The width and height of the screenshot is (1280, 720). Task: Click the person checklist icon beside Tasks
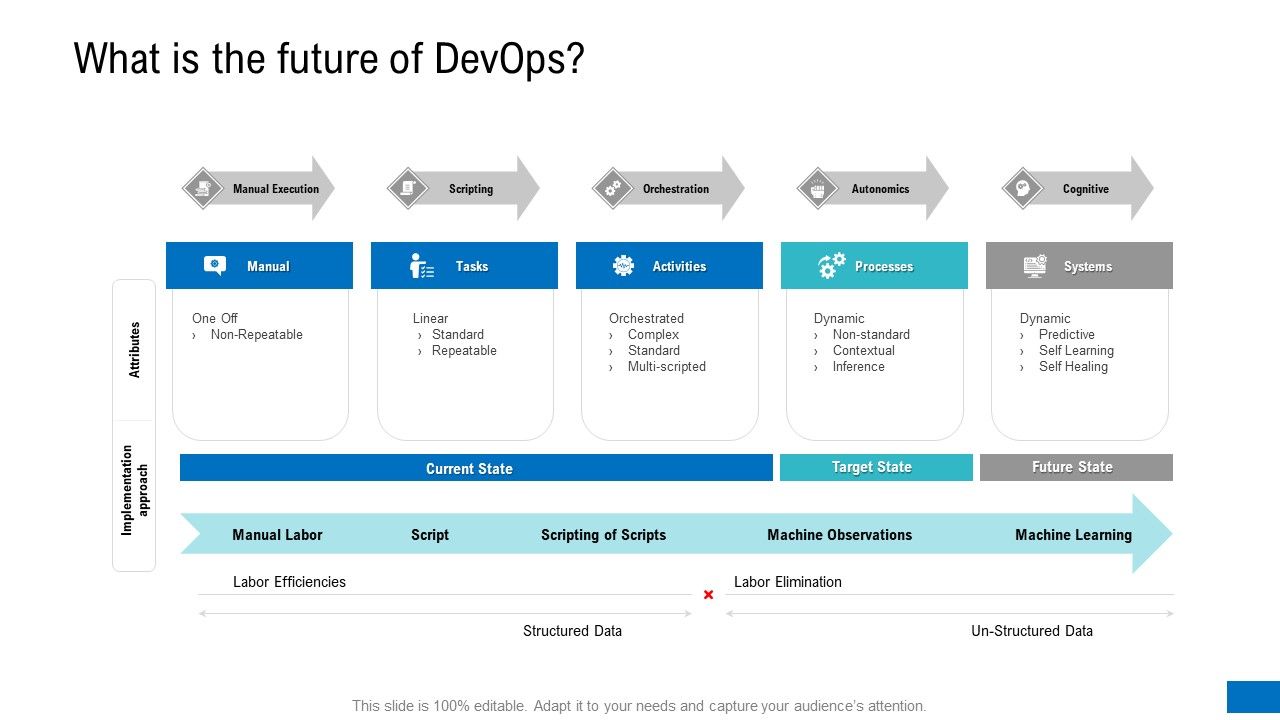(x=422, y=266)
